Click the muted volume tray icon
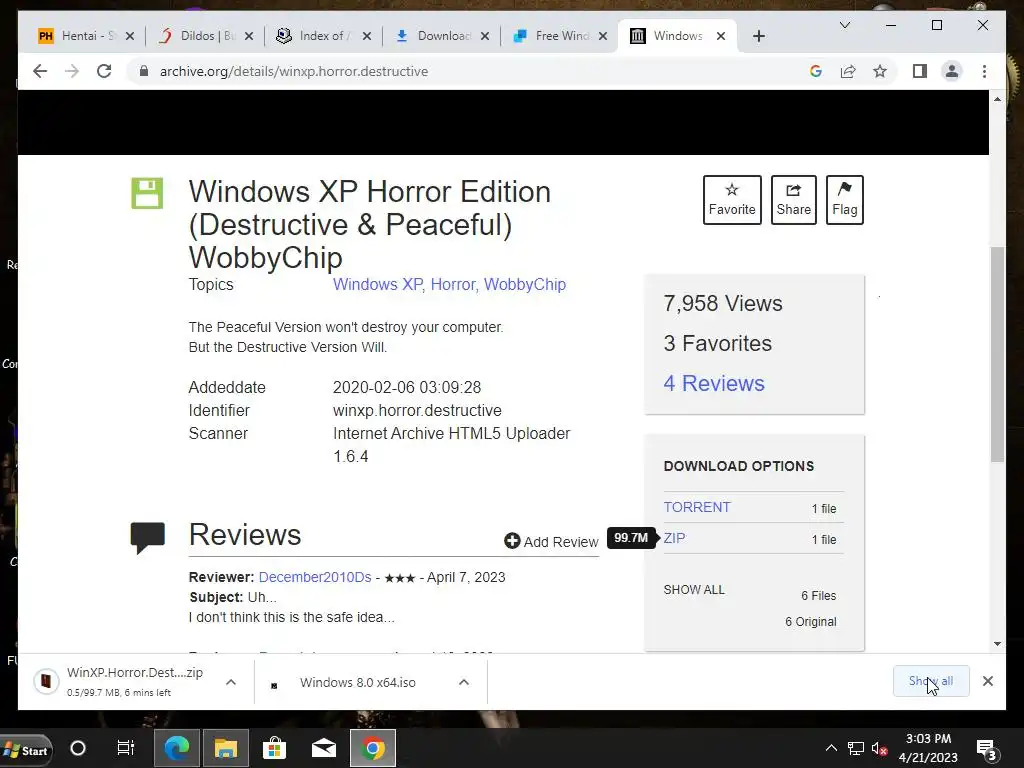The image size is (1024, 768). [x=880, y=749]
